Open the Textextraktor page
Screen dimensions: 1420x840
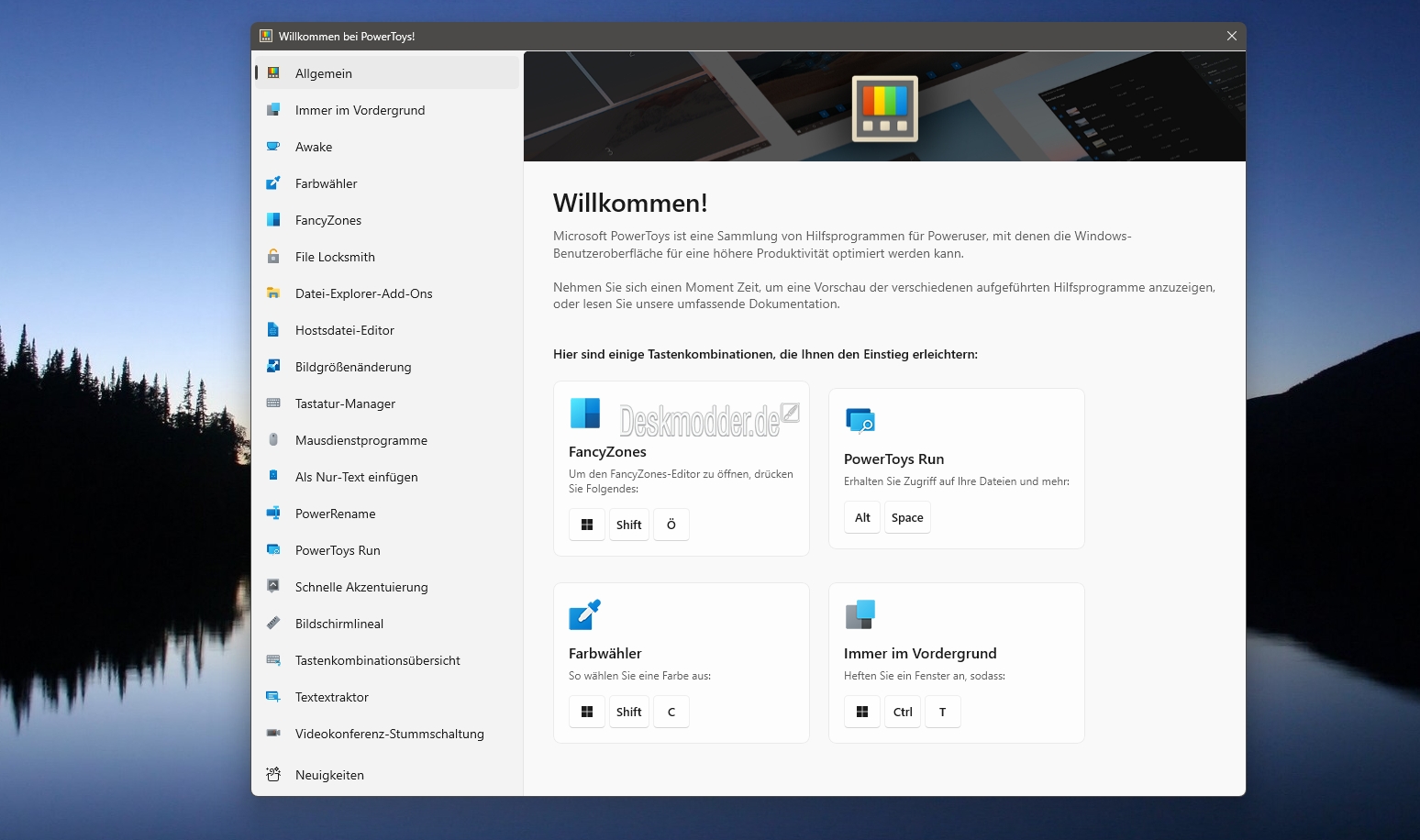386,697
